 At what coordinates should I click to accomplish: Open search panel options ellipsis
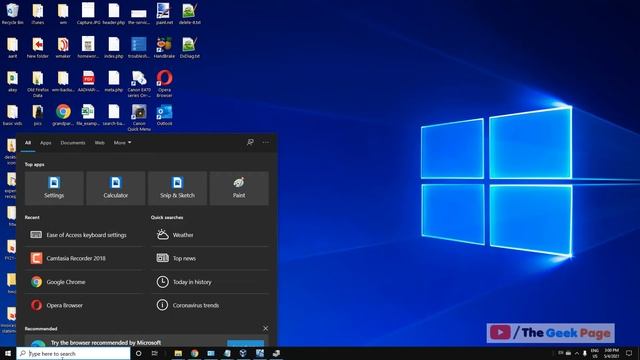[266, 142]
